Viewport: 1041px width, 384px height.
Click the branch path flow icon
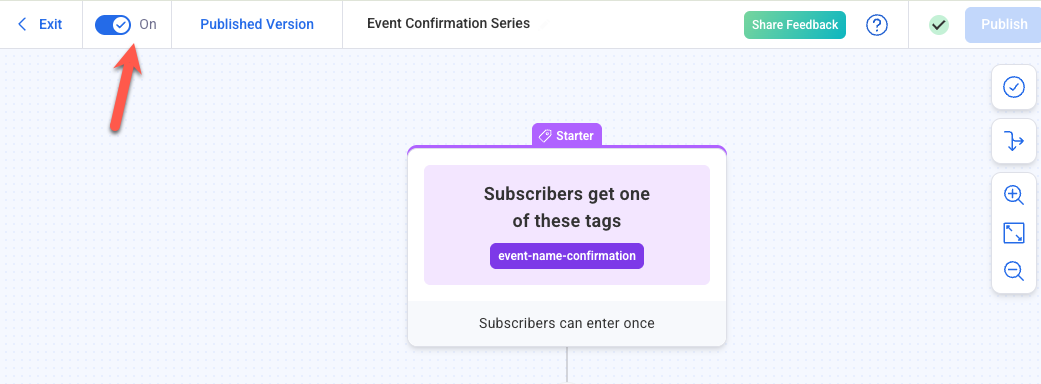tap(1013, 141)
